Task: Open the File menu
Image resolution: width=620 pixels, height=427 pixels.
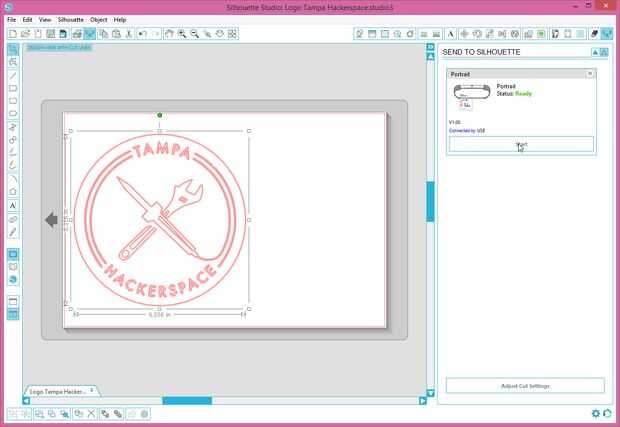Action: (11, 19)
